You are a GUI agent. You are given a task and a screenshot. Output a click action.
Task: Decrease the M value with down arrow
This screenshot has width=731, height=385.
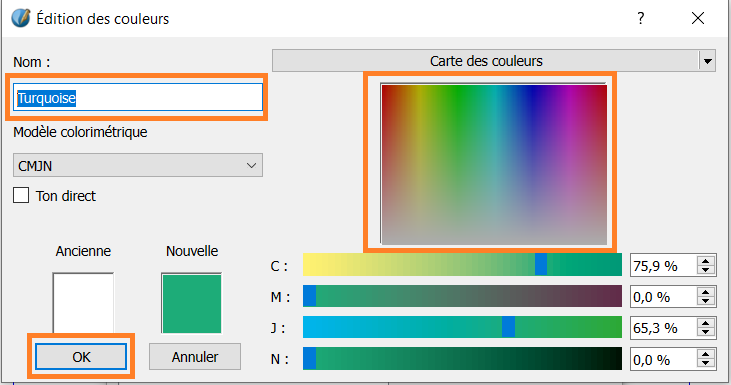click(x=706, y=302)
